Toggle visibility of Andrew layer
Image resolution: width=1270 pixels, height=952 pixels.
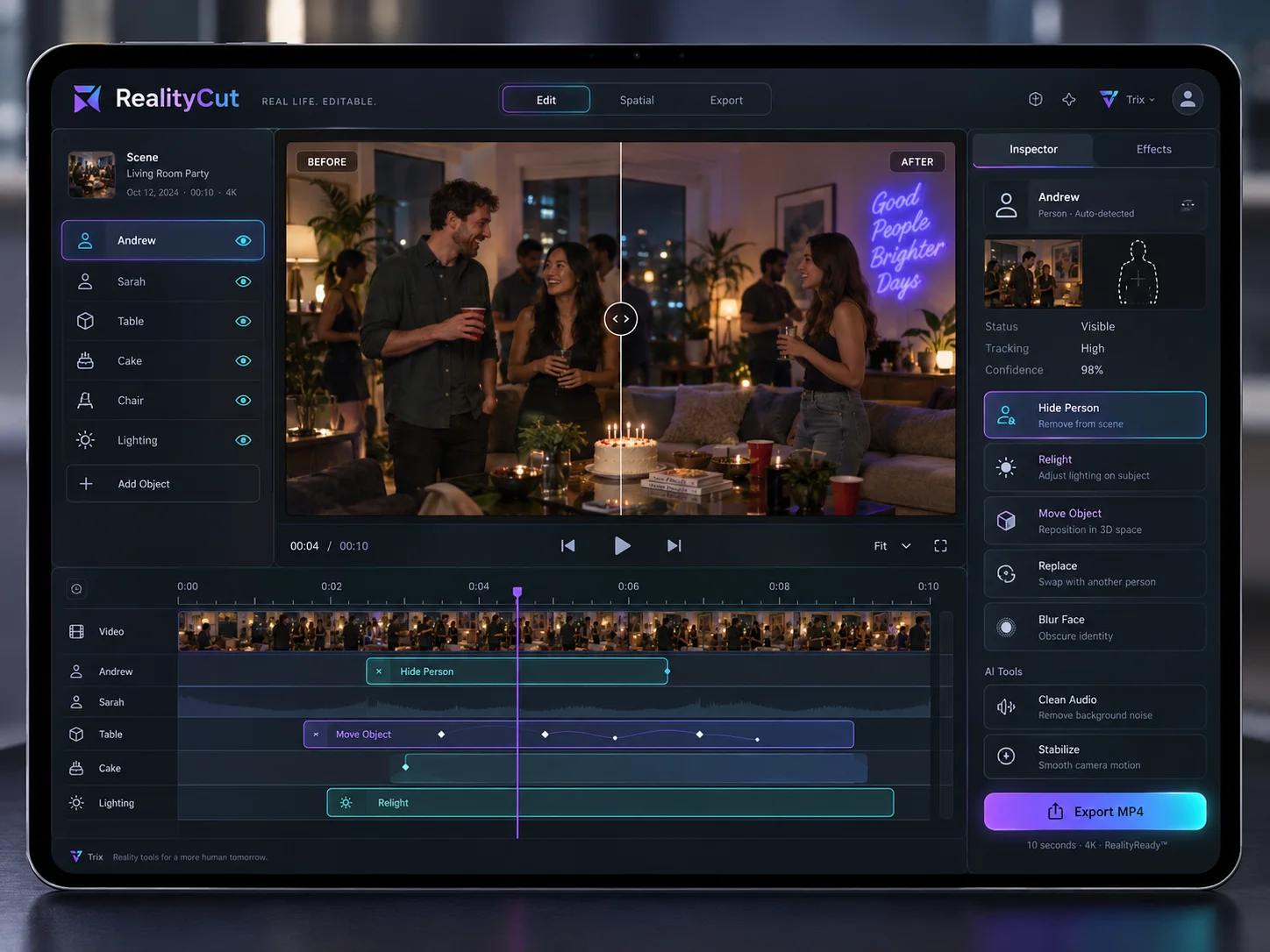243,240
